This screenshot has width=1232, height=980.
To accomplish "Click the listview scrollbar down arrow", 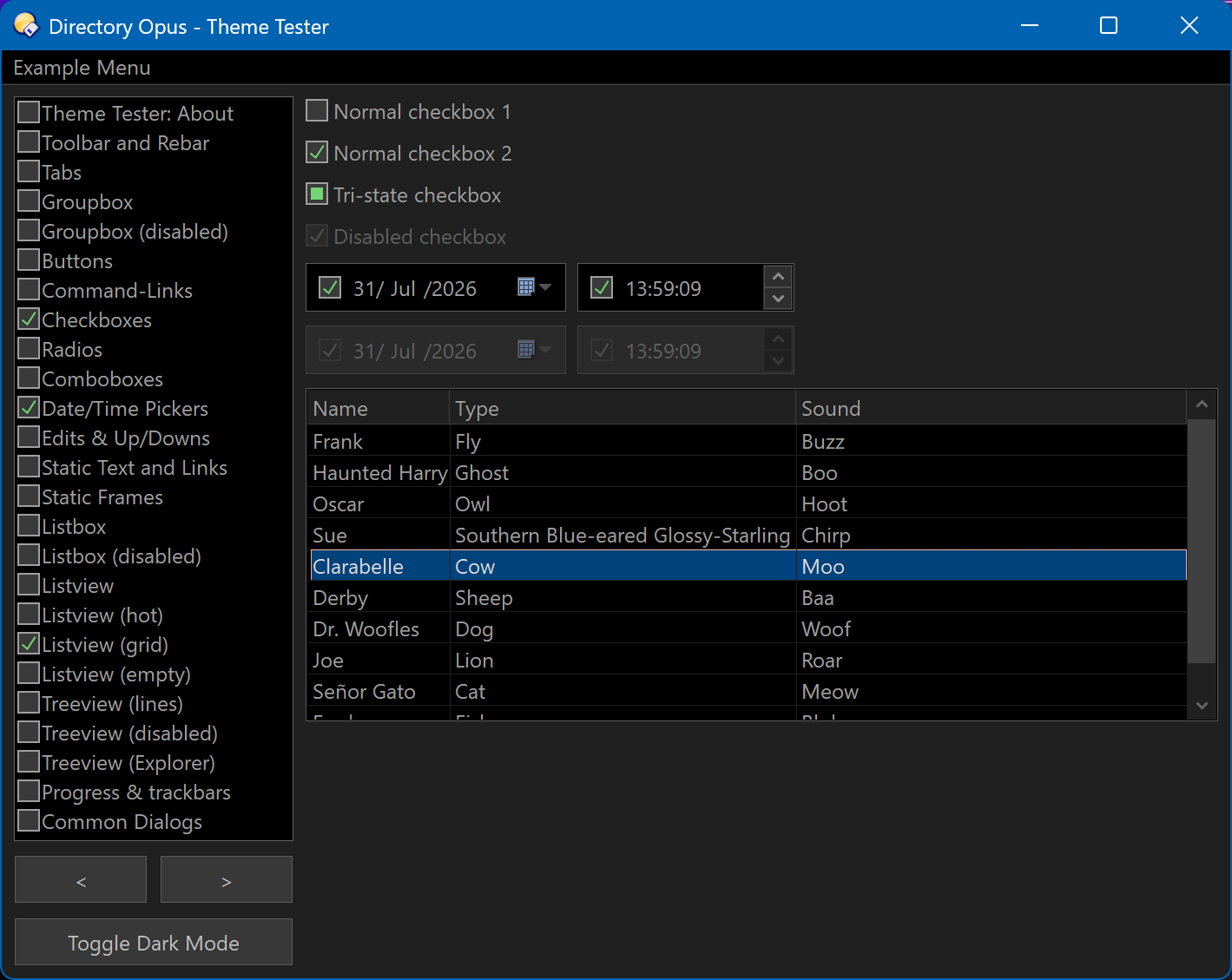I will (1202, 706).
